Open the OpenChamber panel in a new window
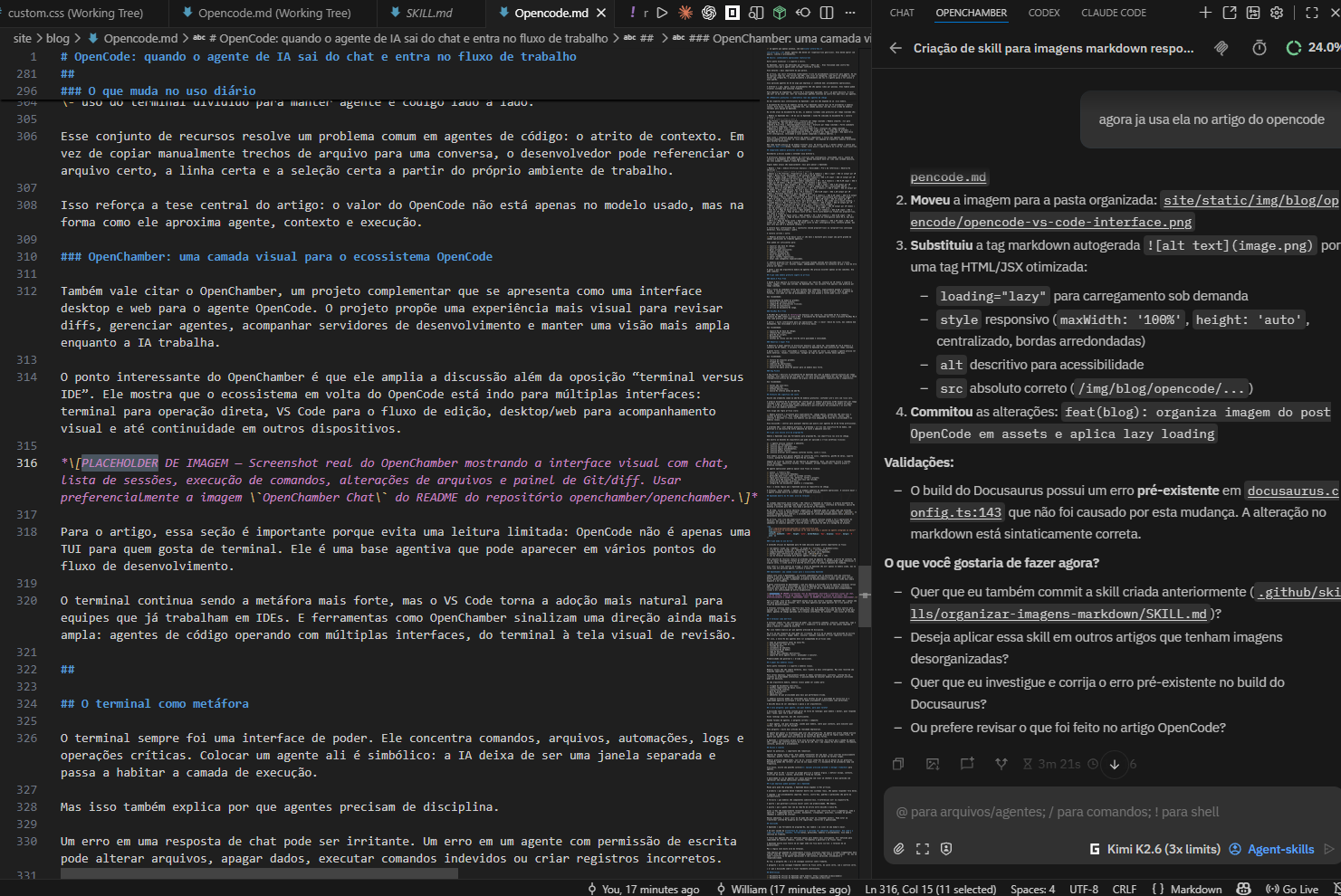1341x896 pixels. tap(1230, 13)
